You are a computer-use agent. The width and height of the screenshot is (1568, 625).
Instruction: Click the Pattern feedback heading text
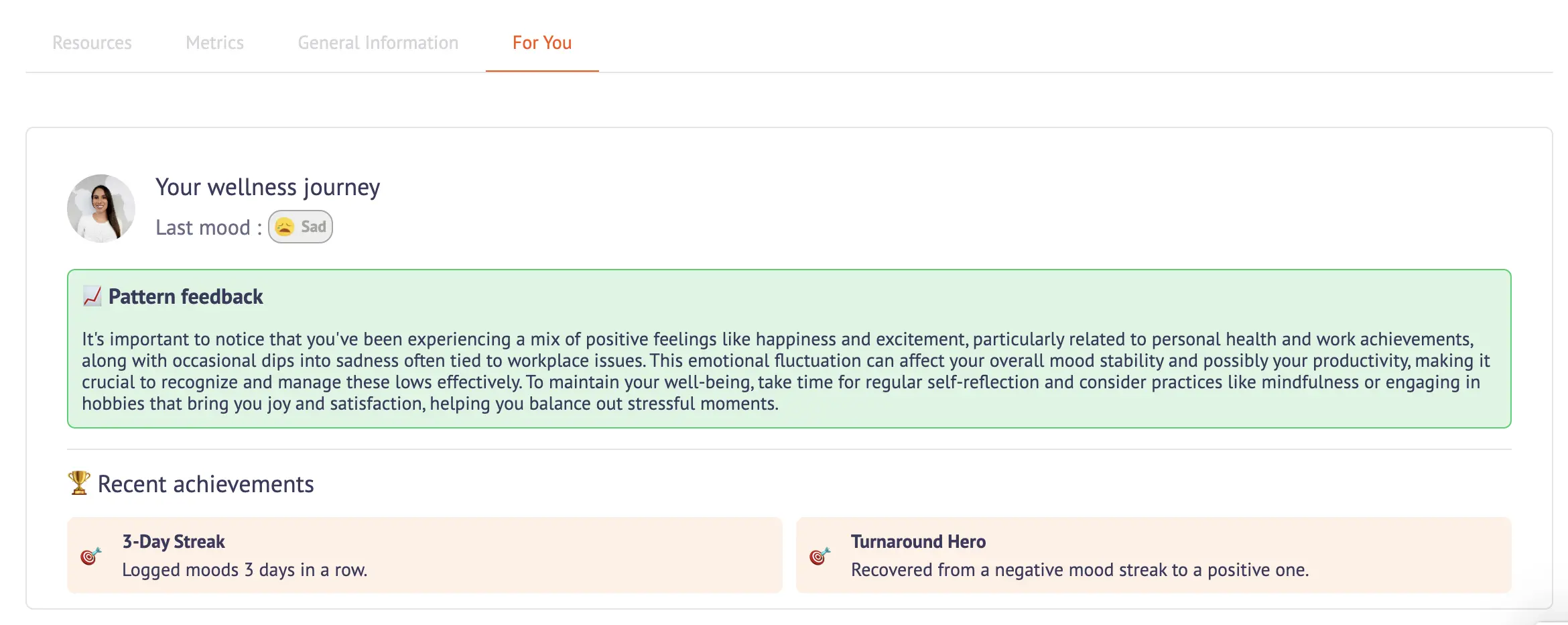click(186, 296)
